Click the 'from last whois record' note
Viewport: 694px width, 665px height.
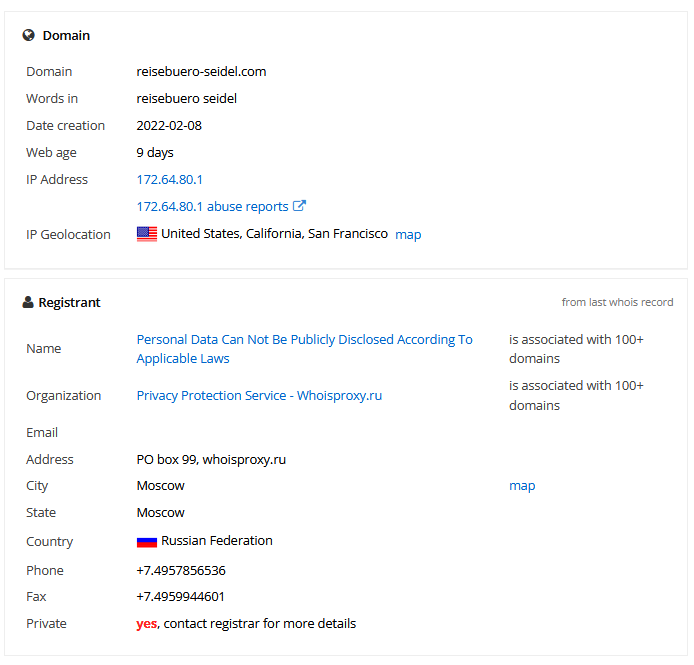617,302
